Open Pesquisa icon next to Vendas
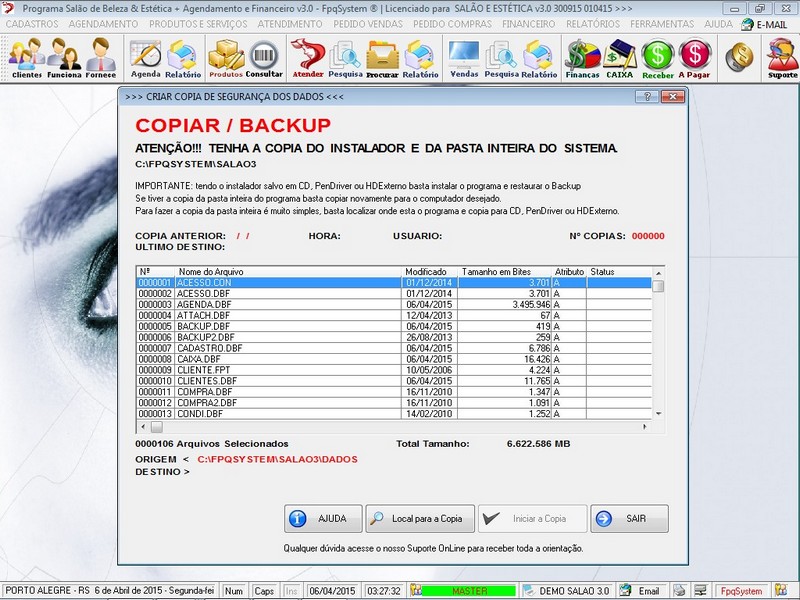 click(502, 58)
